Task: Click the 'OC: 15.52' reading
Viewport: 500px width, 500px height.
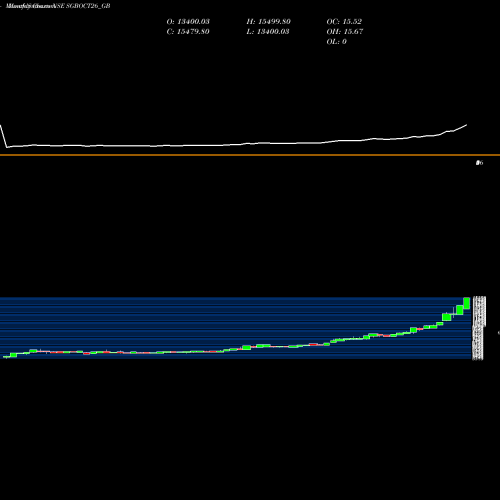Action: (x=344, y=22)
